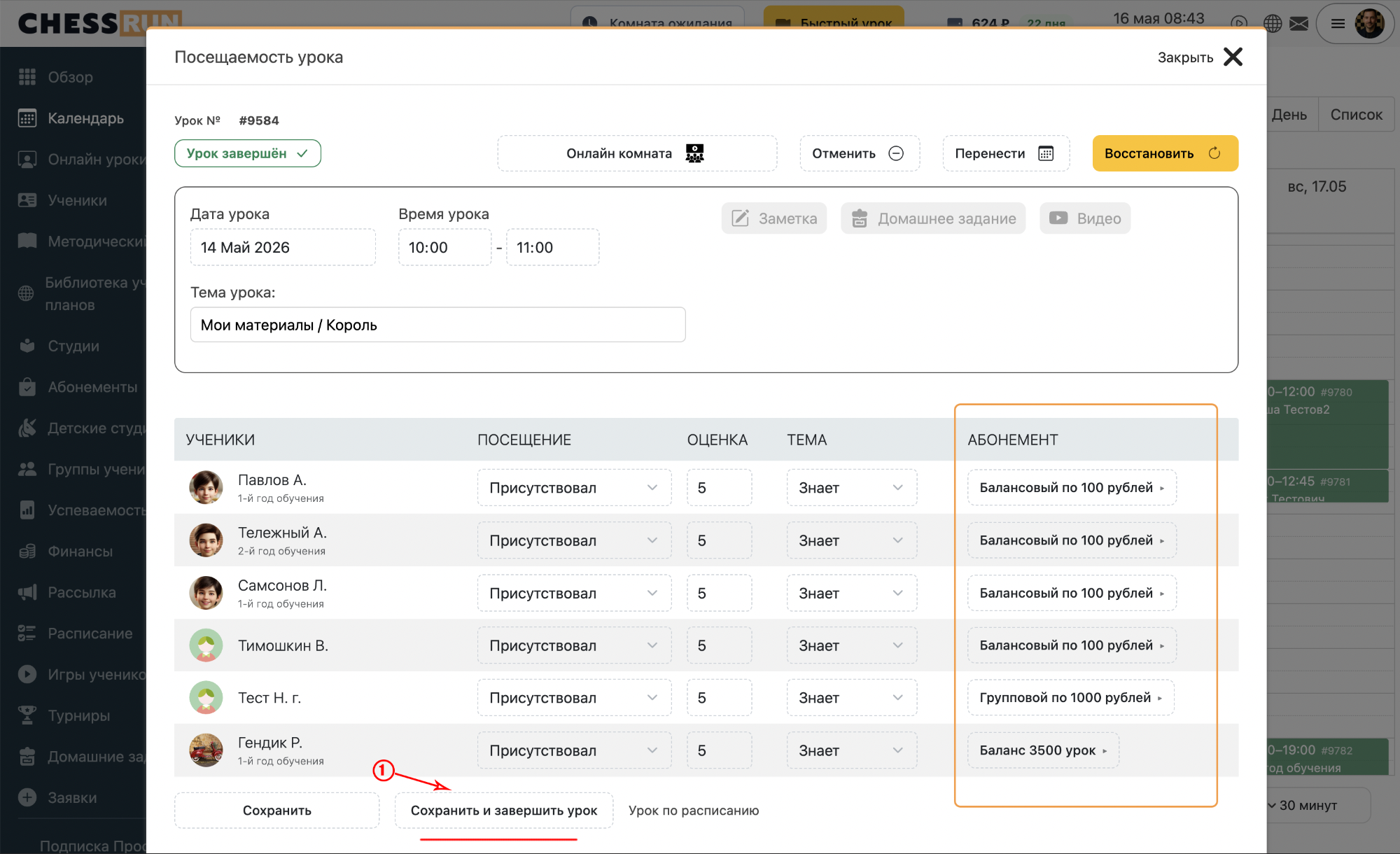The image size is (1400, 854).
Task: Click the Отменить minus-circle icon
Action: point(896,153)
